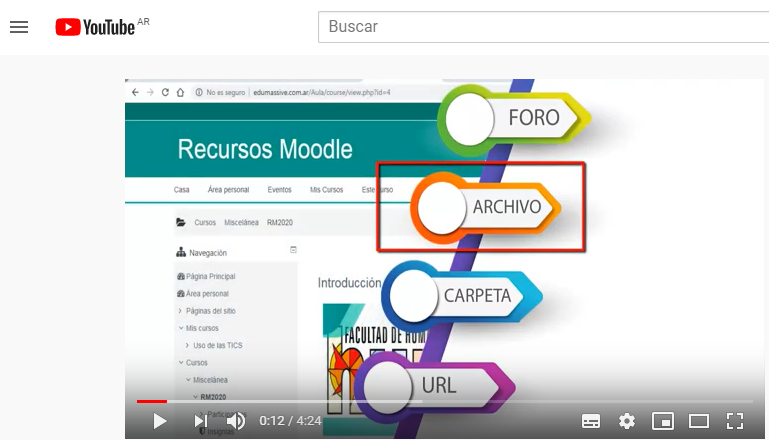This screenshot has width=769, height=440.
Task: Click the Cursos breadcrumb link
Action: tap(205, 222)
